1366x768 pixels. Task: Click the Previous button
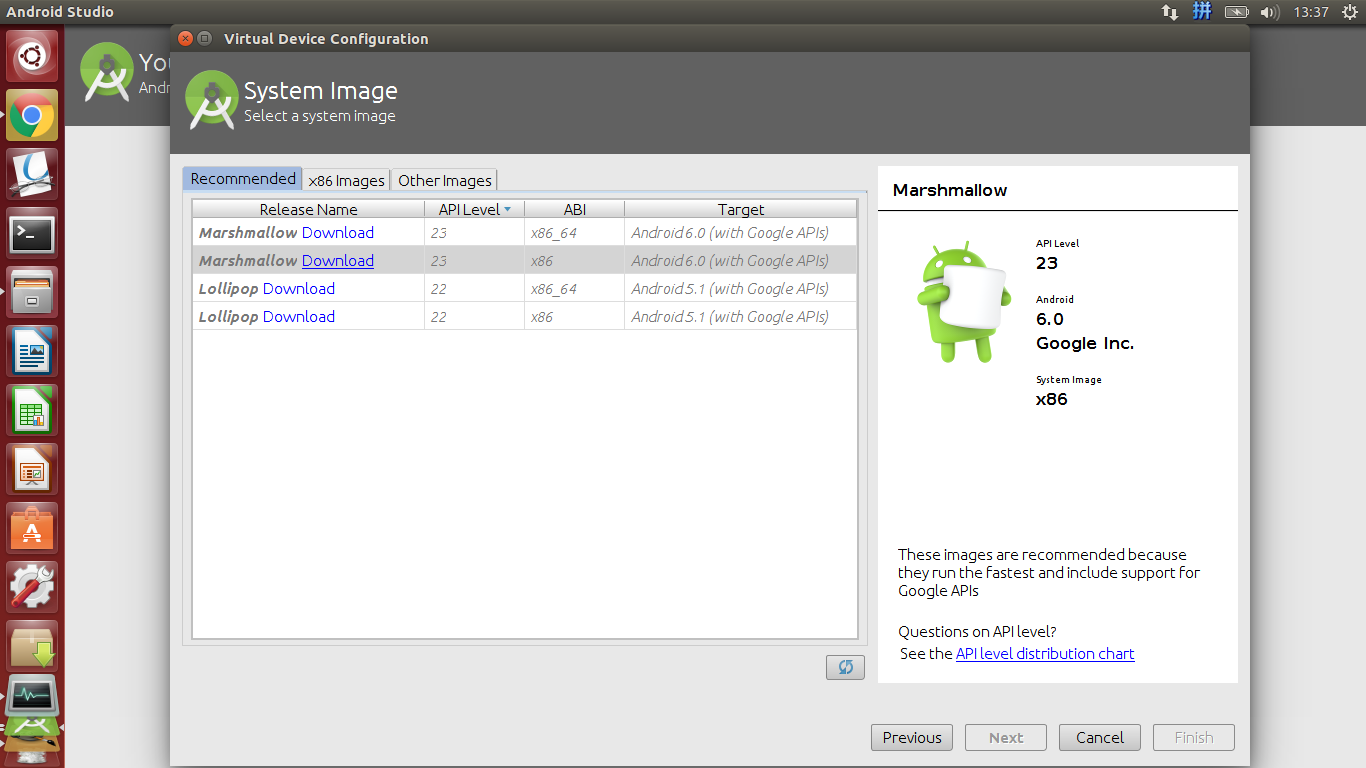(912, 738)
